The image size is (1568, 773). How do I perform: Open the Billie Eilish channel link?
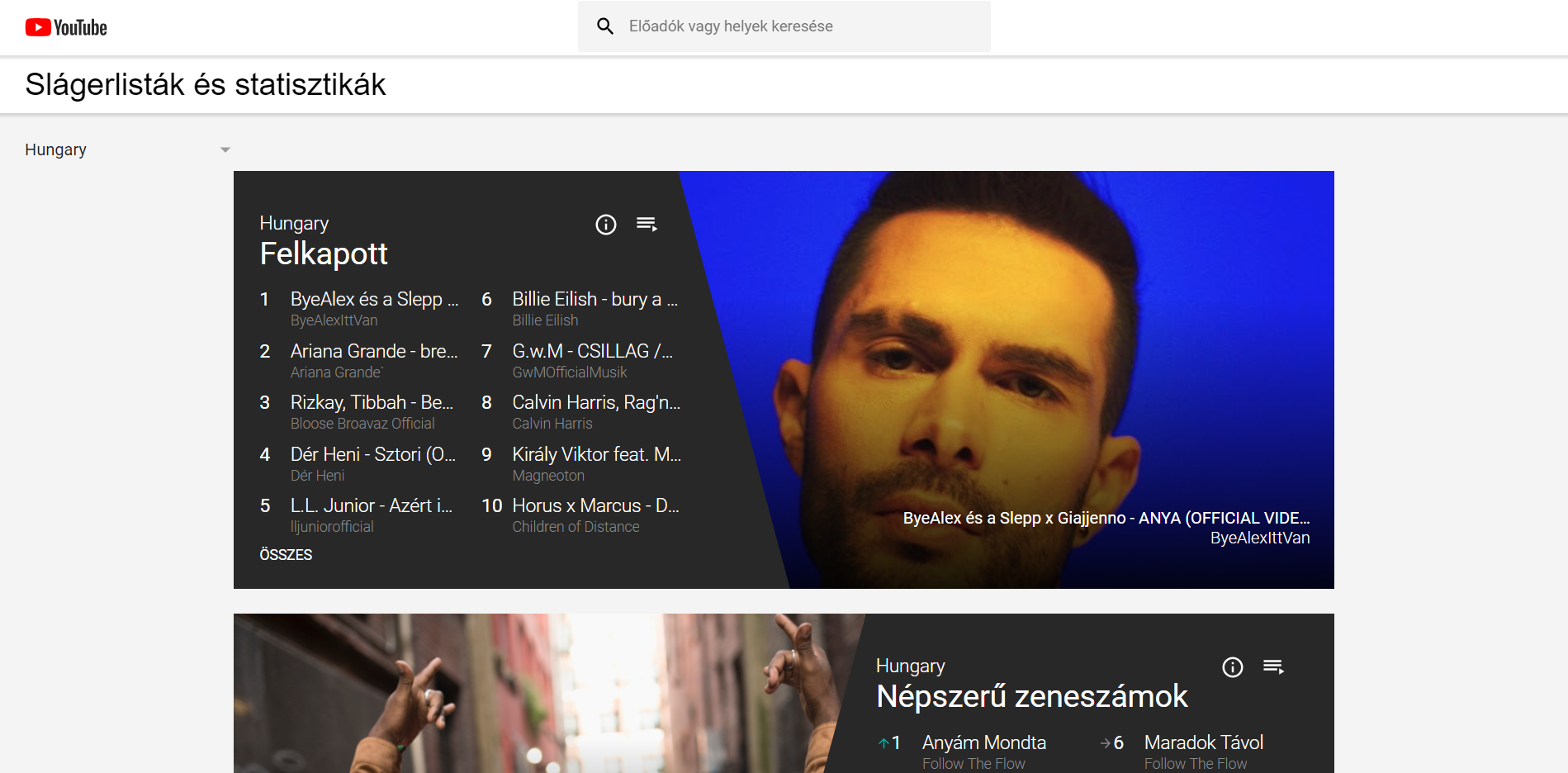pos(545,320)
